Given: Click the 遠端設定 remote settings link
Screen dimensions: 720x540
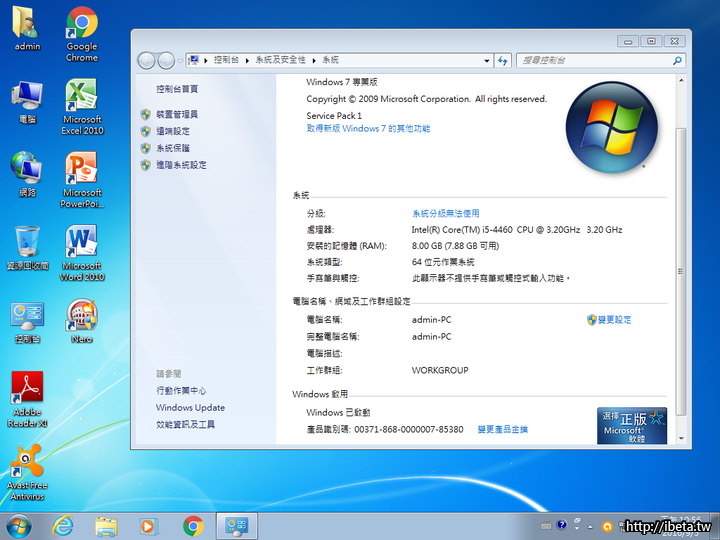Looking at the screenshot, I should [x=172, y=131].
